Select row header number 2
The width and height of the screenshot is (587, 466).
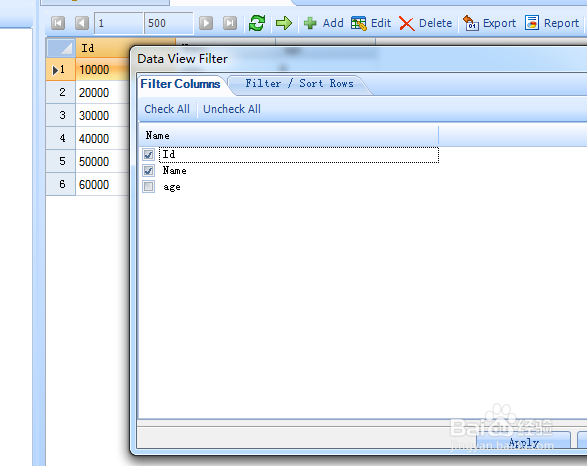click(61, 92)
